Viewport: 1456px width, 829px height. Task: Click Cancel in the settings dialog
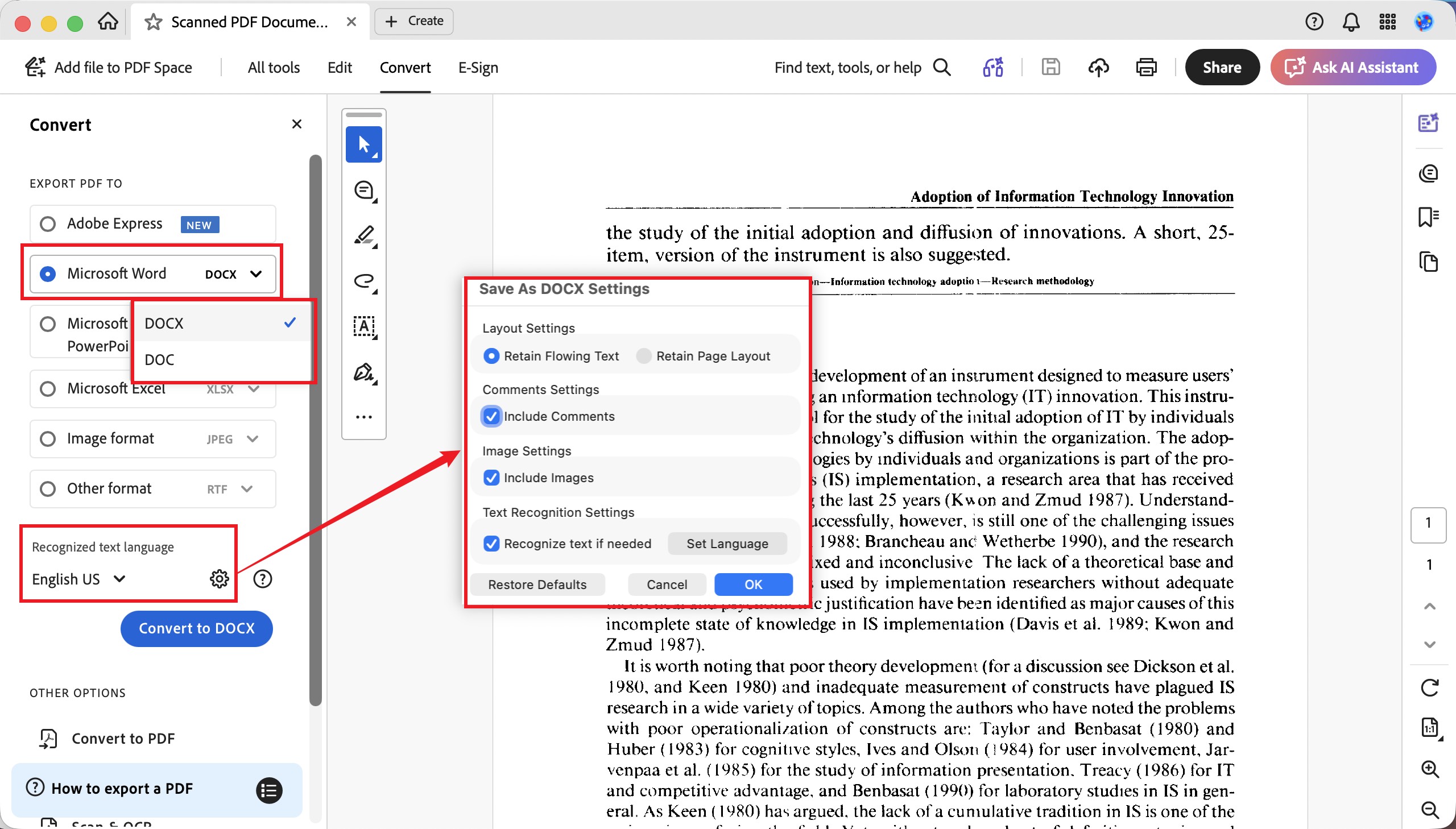pos(667,585)
